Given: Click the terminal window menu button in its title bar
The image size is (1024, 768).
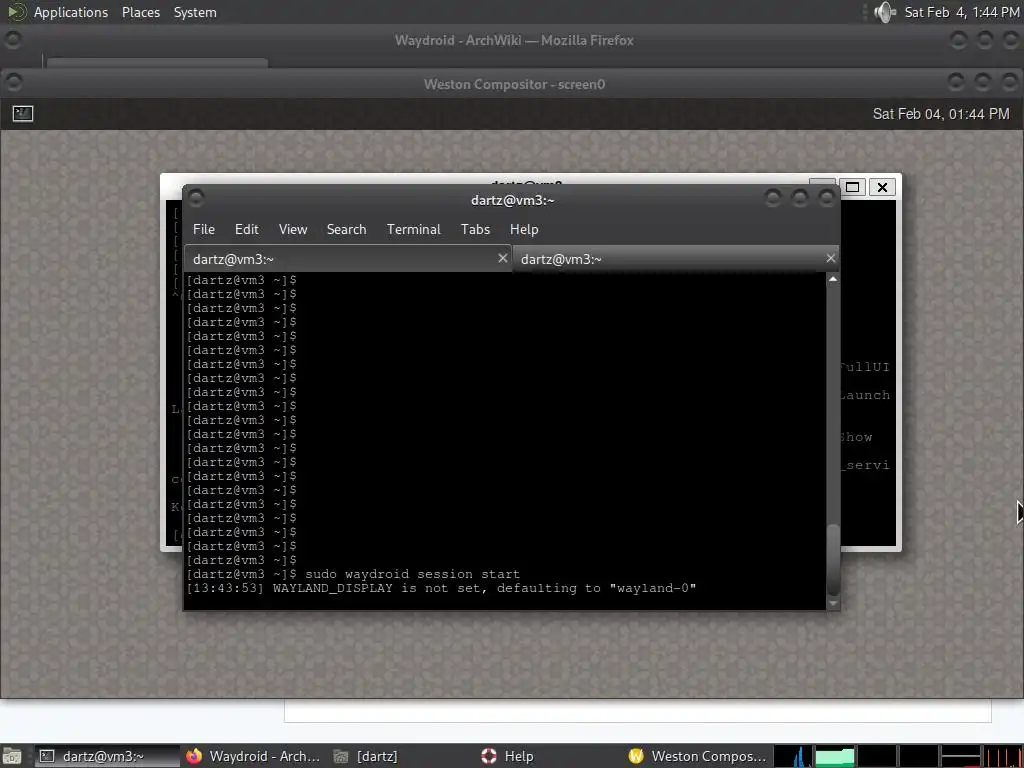Looking at the screenshot, I should [x=196, y=197].
